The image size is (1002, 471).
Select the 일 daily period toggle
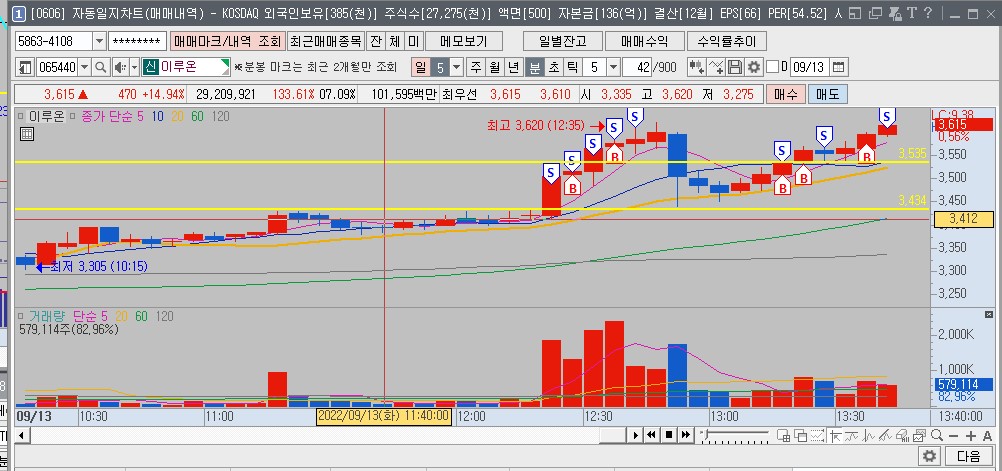(420, 67)
